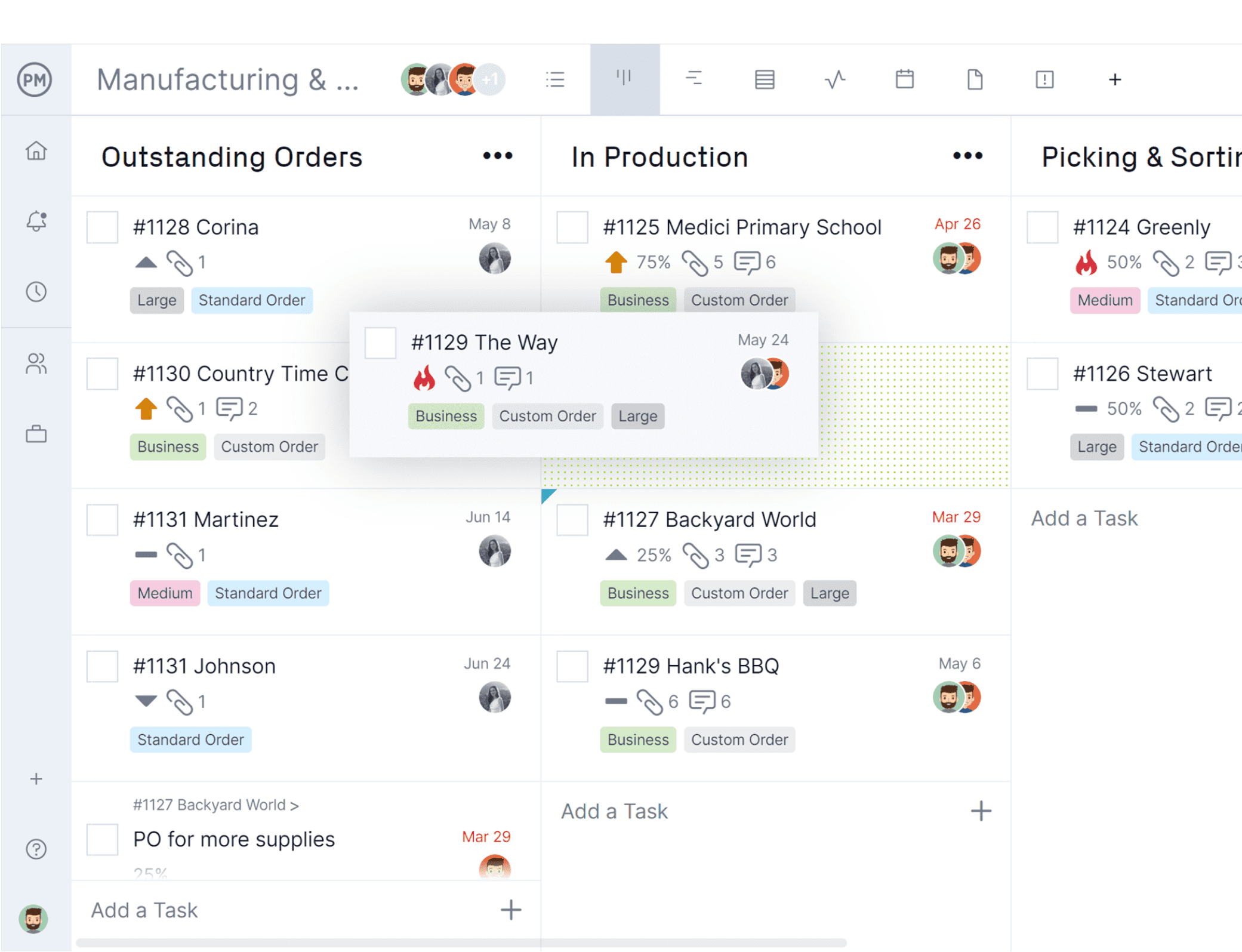Image resolution: width=1242 pixels, height=952 pixels.
Task: Click the horizontal scrollbar at board bottom
Action: [461, 943]
